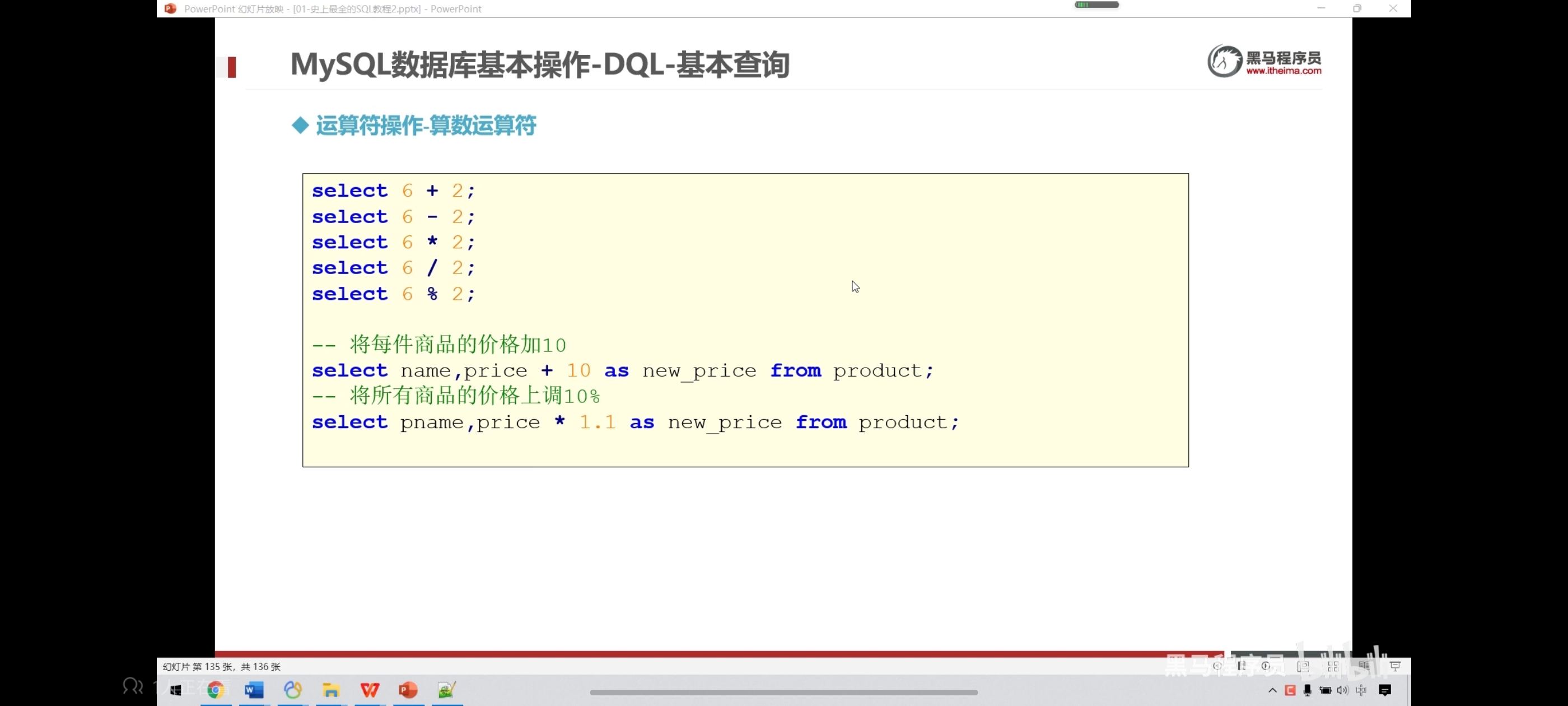Go to the previous slide button
The height and width of the screenshot is (706, 1568).
[x=1217, y=666]
